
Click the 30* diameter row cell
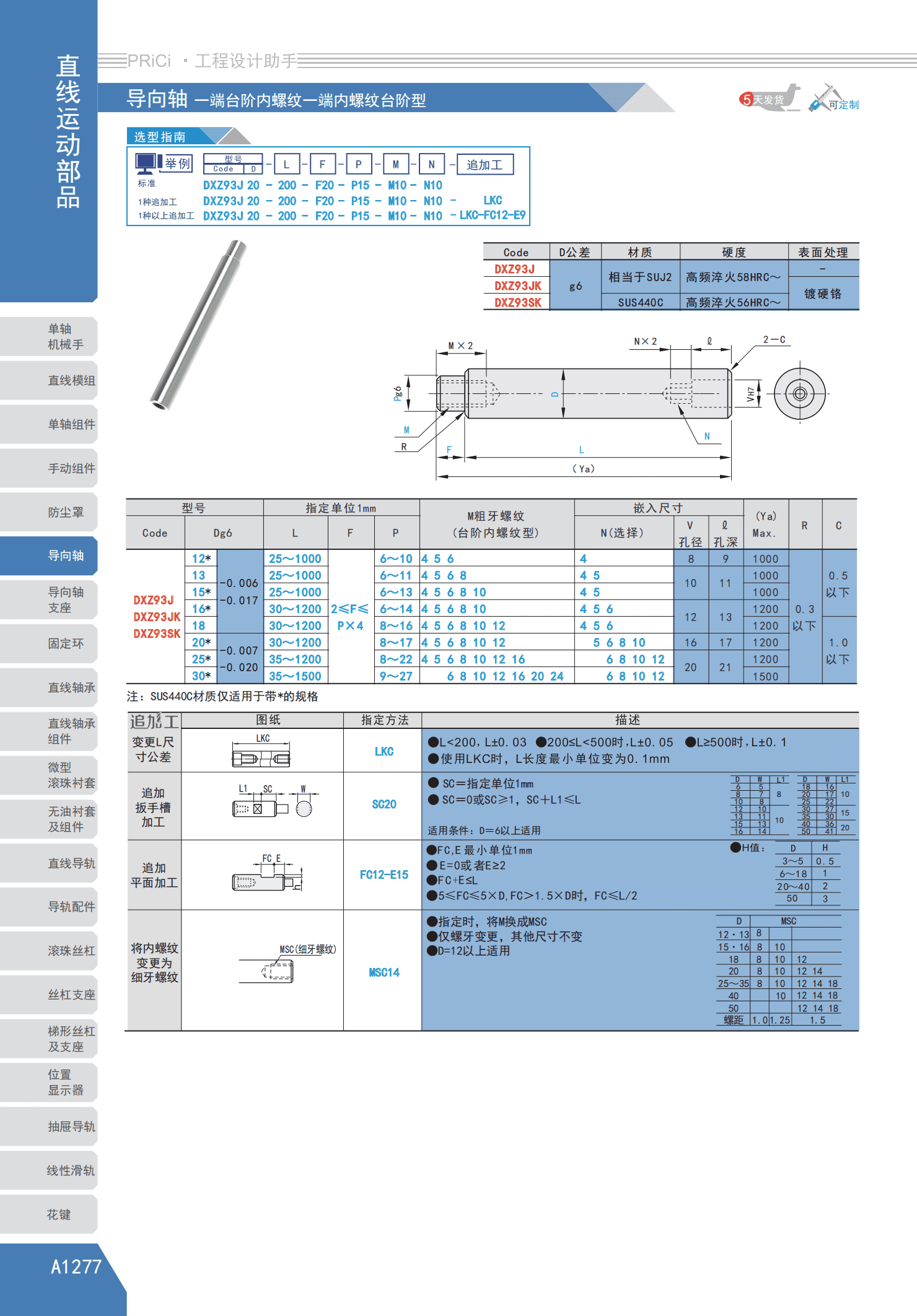click(x=201, y=676)
